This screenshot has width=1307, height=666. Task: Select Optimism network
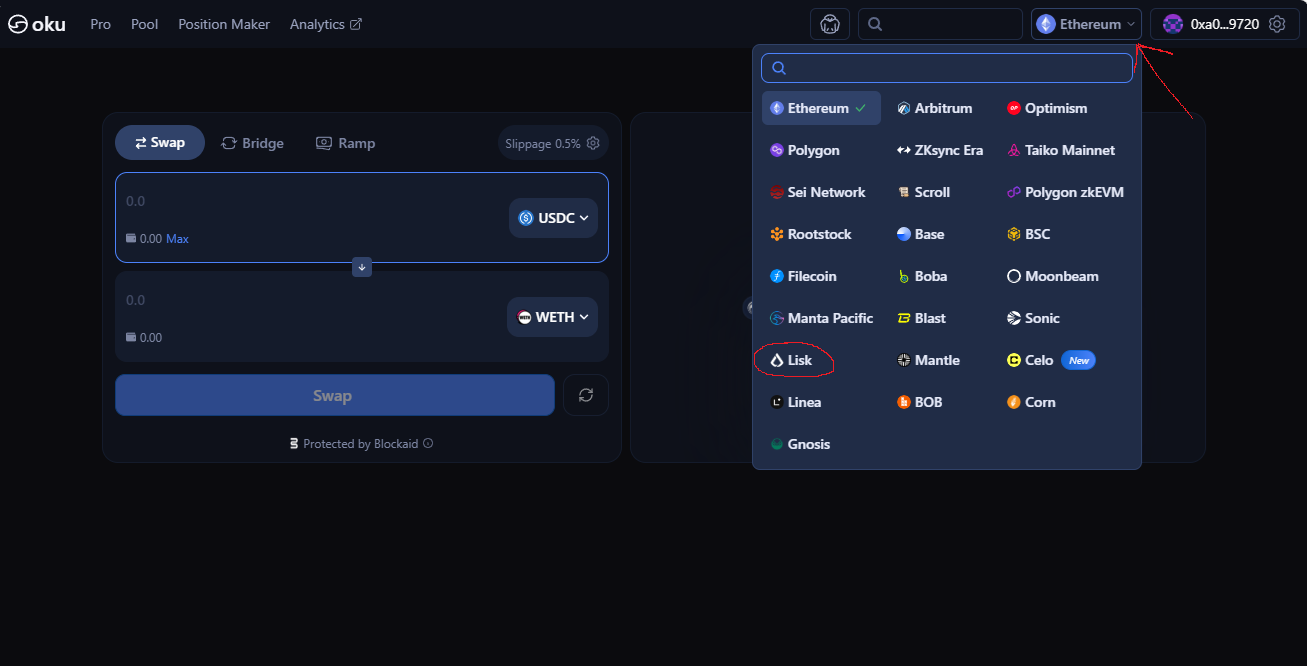pos(1047,108)
